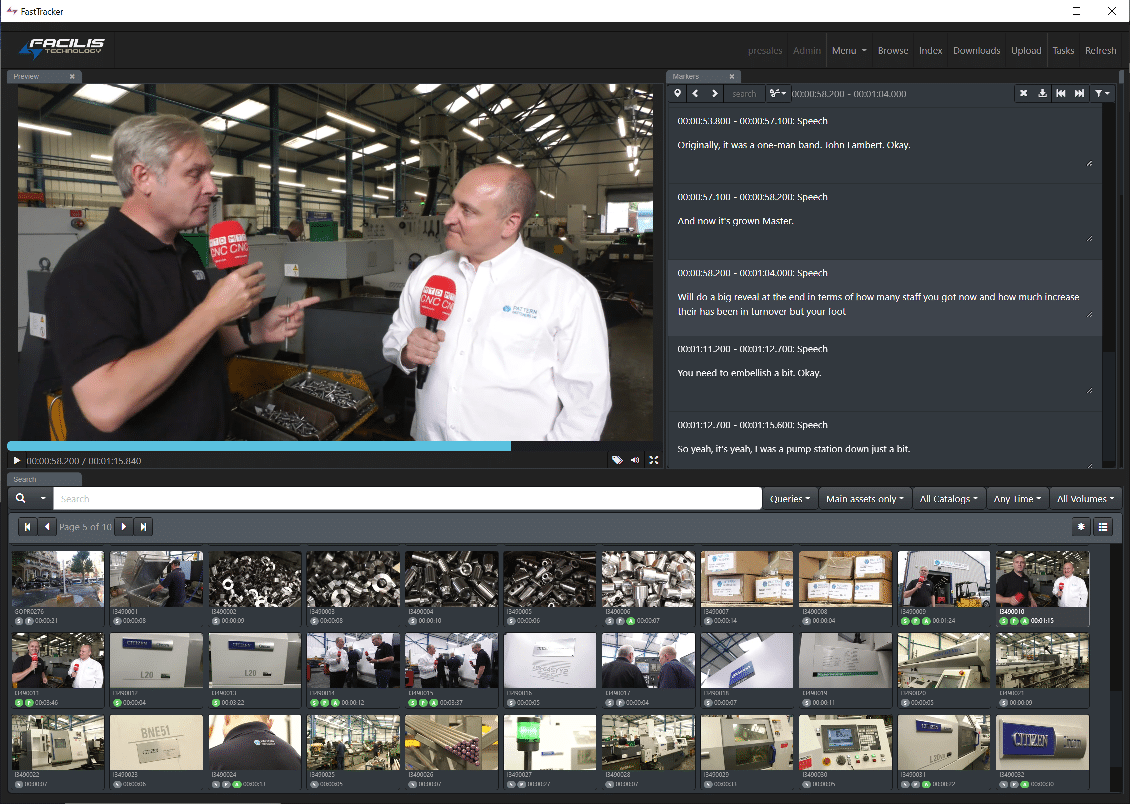This screenshot has height=804, width=1130.
Task: Expand the video to fullscreen
Action: point(653,460)
